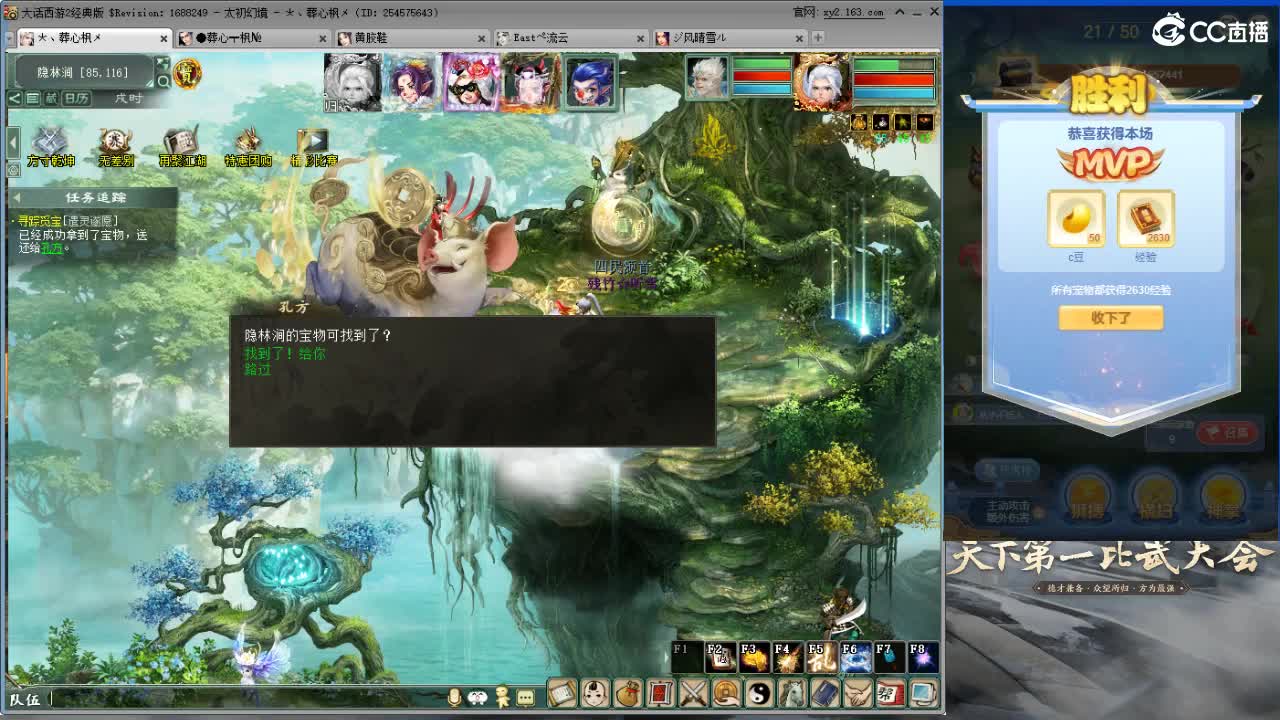1280x720 pixels.
Task: Toggle the microphone voice icon
Action: pyautogui.click(x=455, y=697)
